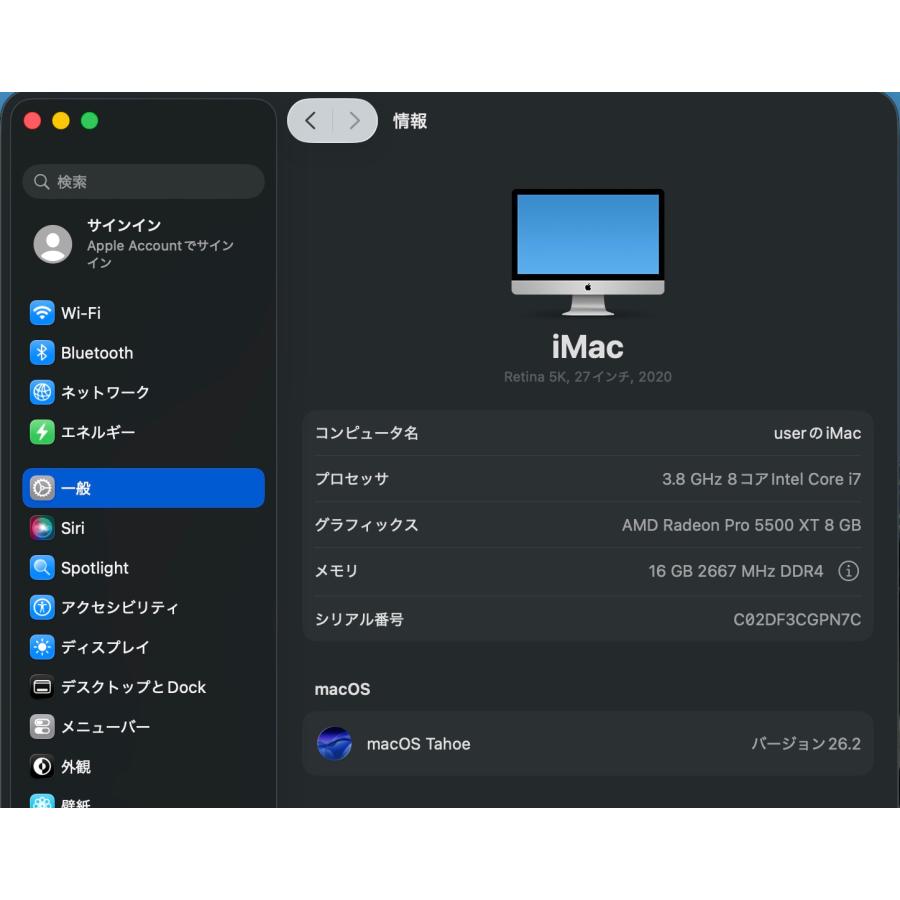Image resolution: width=900 pixels, height=900 pixels.
Task: Select the ネットワーク globe icon
Action: tap(42, 392)
